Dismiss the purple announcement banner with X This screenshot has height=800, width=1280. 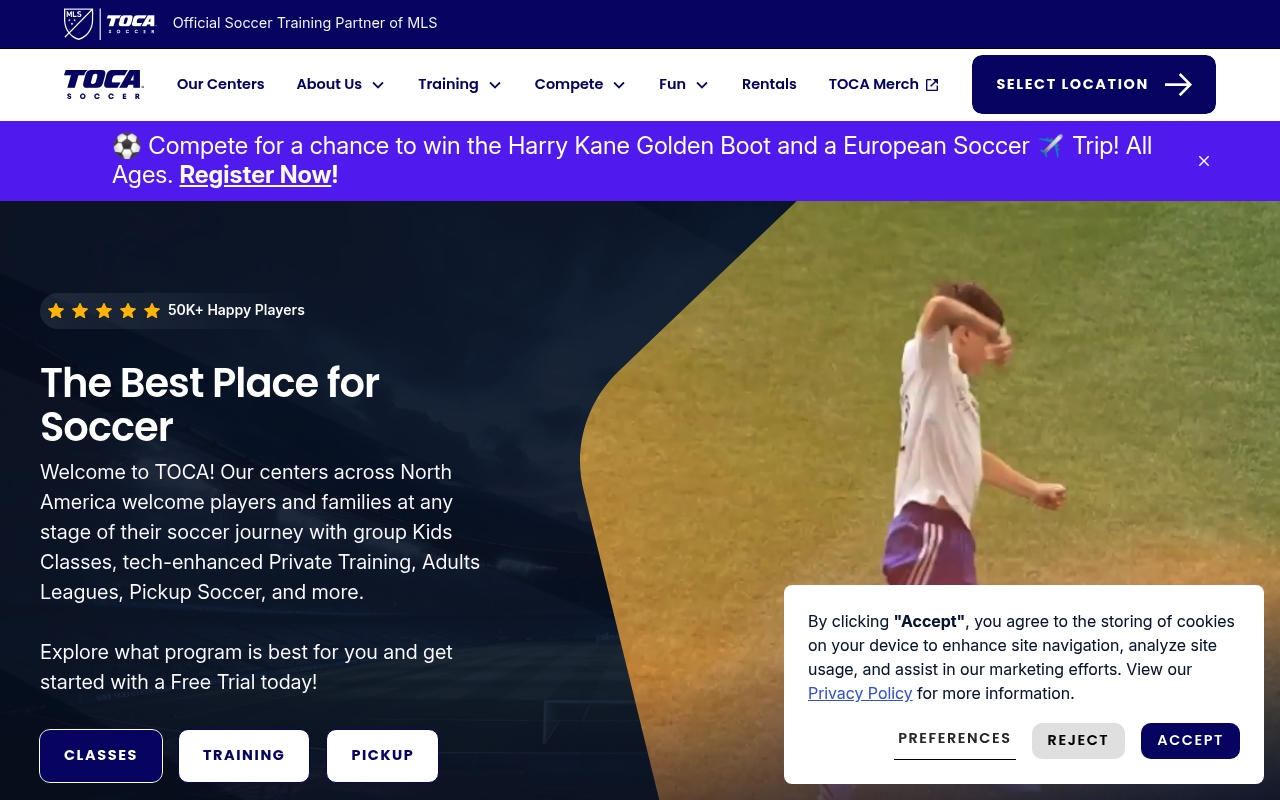(1204, 161)
